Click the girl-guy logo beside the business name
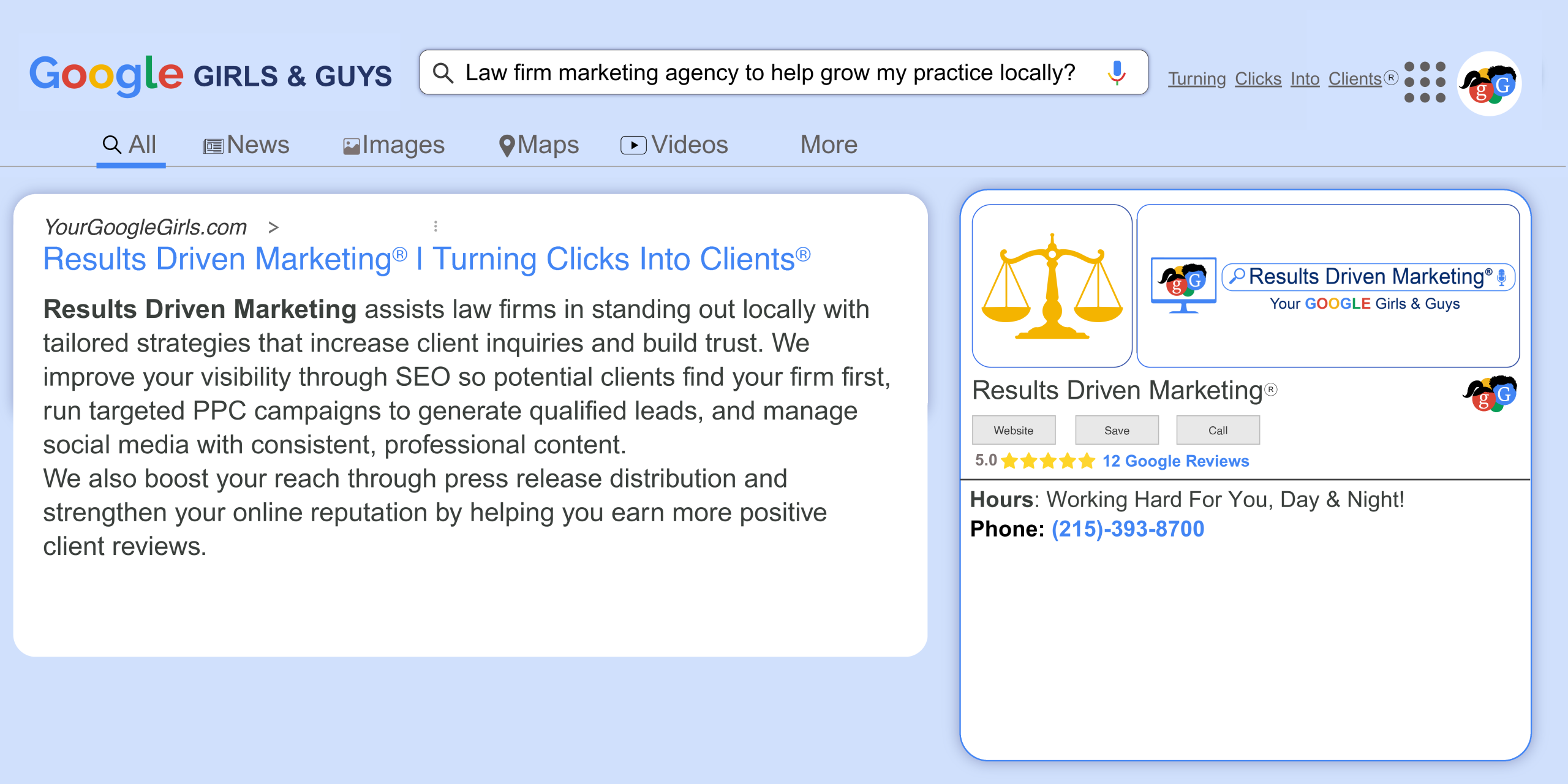The height and width of the screenshot is (784, 1568). pyautogui.click(x=1490, y=394)
